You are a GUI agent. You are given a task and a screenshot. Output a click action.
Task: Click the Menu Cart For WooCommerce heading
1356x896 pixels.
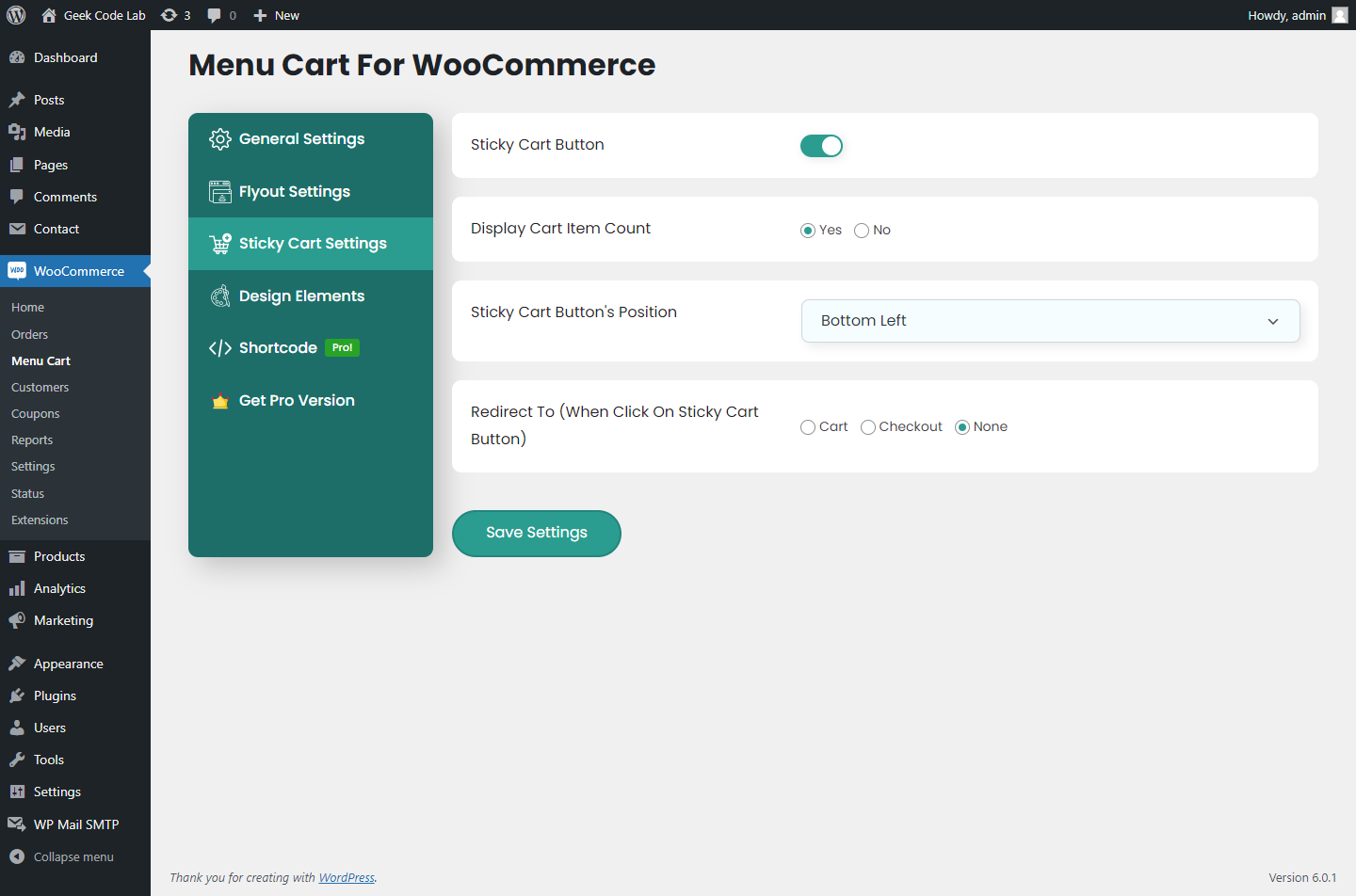(422, 65)
